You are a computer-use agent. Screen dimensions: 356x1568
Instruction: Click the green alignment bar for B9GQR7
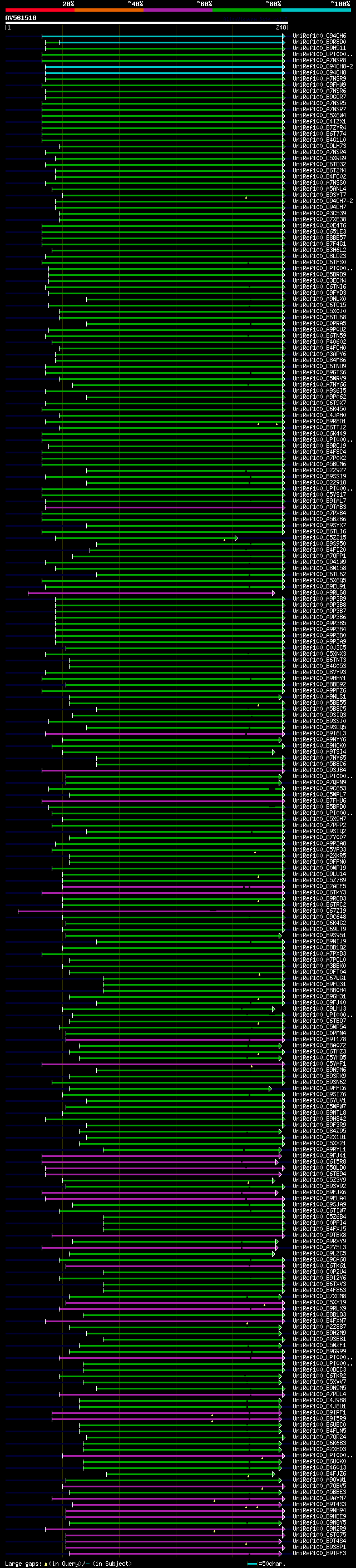165,97
